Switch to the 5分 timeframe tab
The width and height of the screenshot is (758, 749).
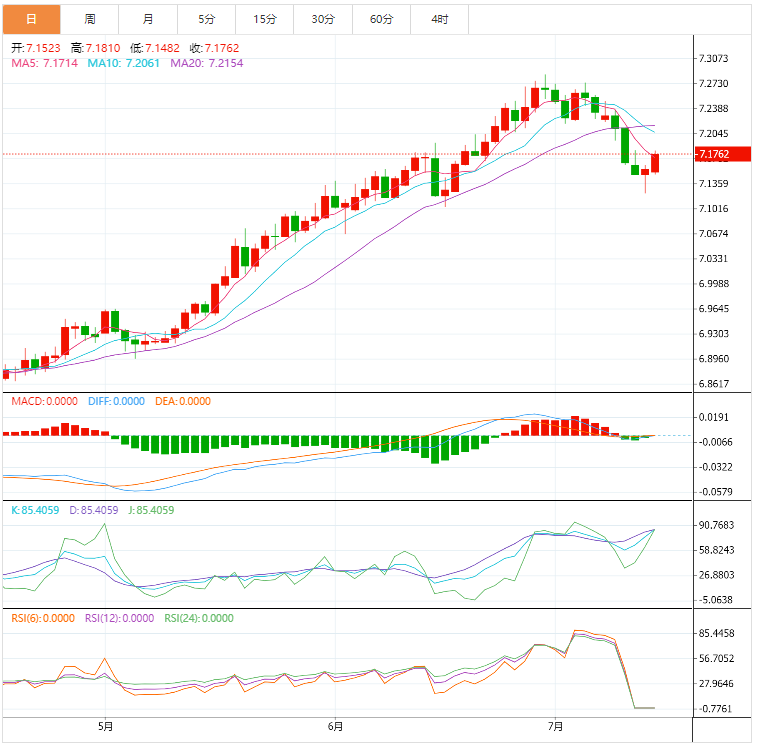point(206,19)
